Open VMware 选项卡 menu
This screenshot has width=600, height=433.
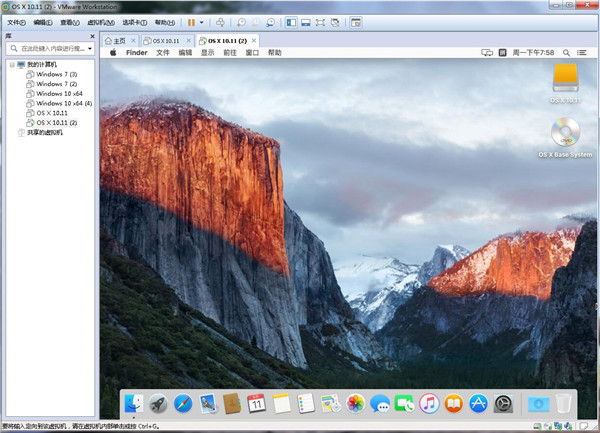coord(135,23)
